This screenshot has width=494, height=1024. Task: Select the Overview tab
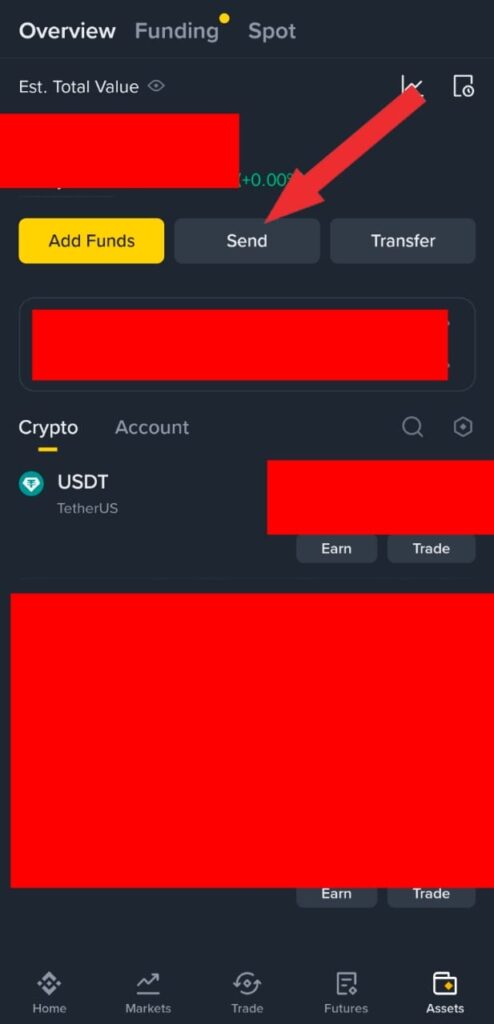[67, 31]
